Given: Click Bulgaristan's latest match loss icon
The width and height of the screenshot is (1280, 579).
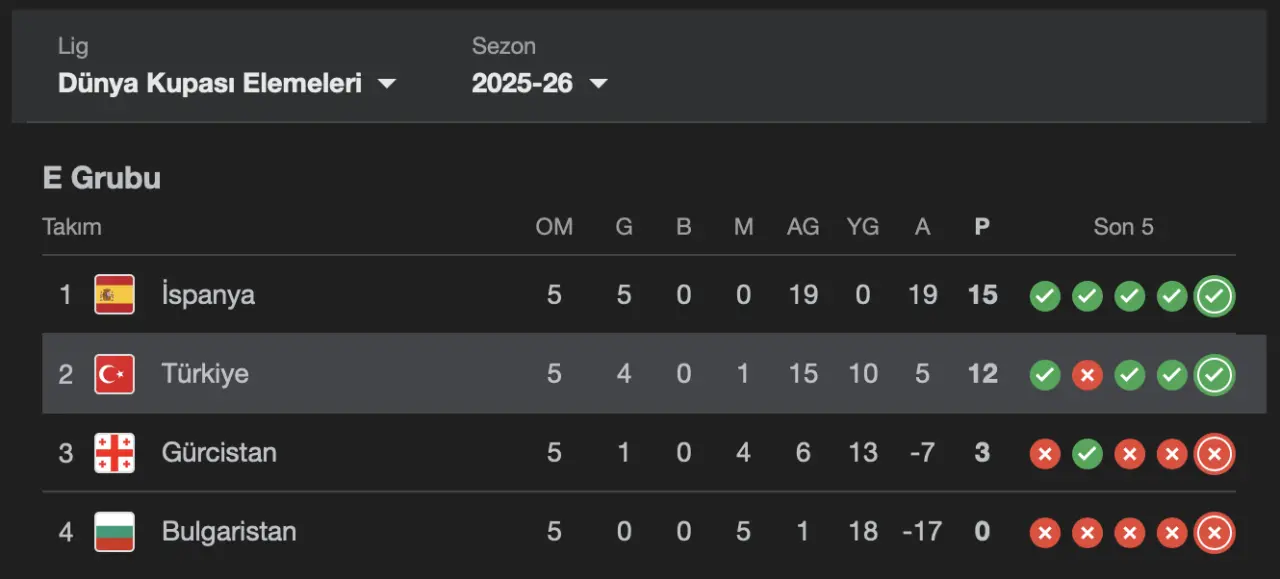Looking at the screenshot, I should coord(1214,533).
